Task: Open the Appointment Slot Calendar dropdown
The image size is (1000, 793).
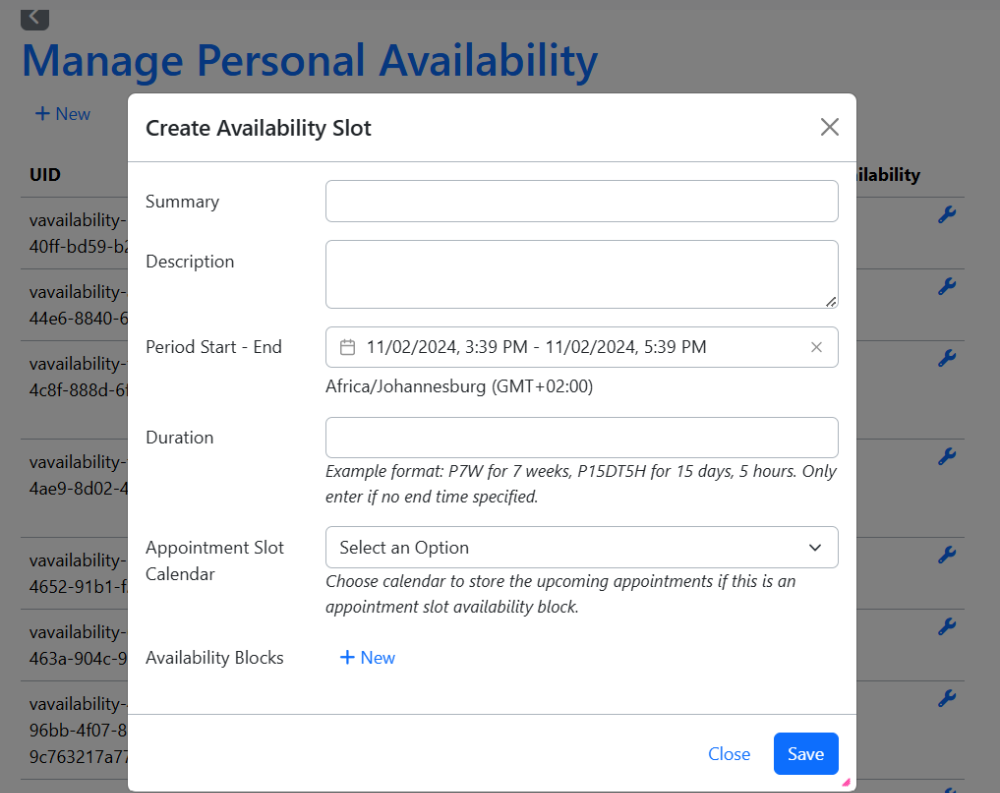Action: (581, 547)
